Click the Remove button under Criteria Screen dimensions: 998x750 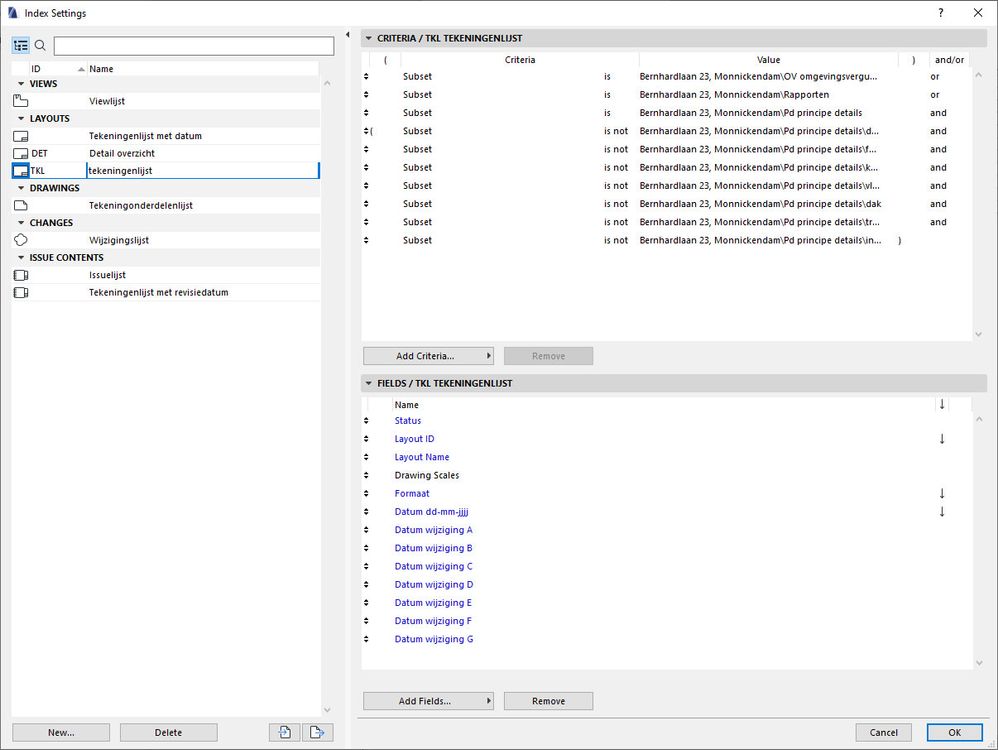(549, 356)
